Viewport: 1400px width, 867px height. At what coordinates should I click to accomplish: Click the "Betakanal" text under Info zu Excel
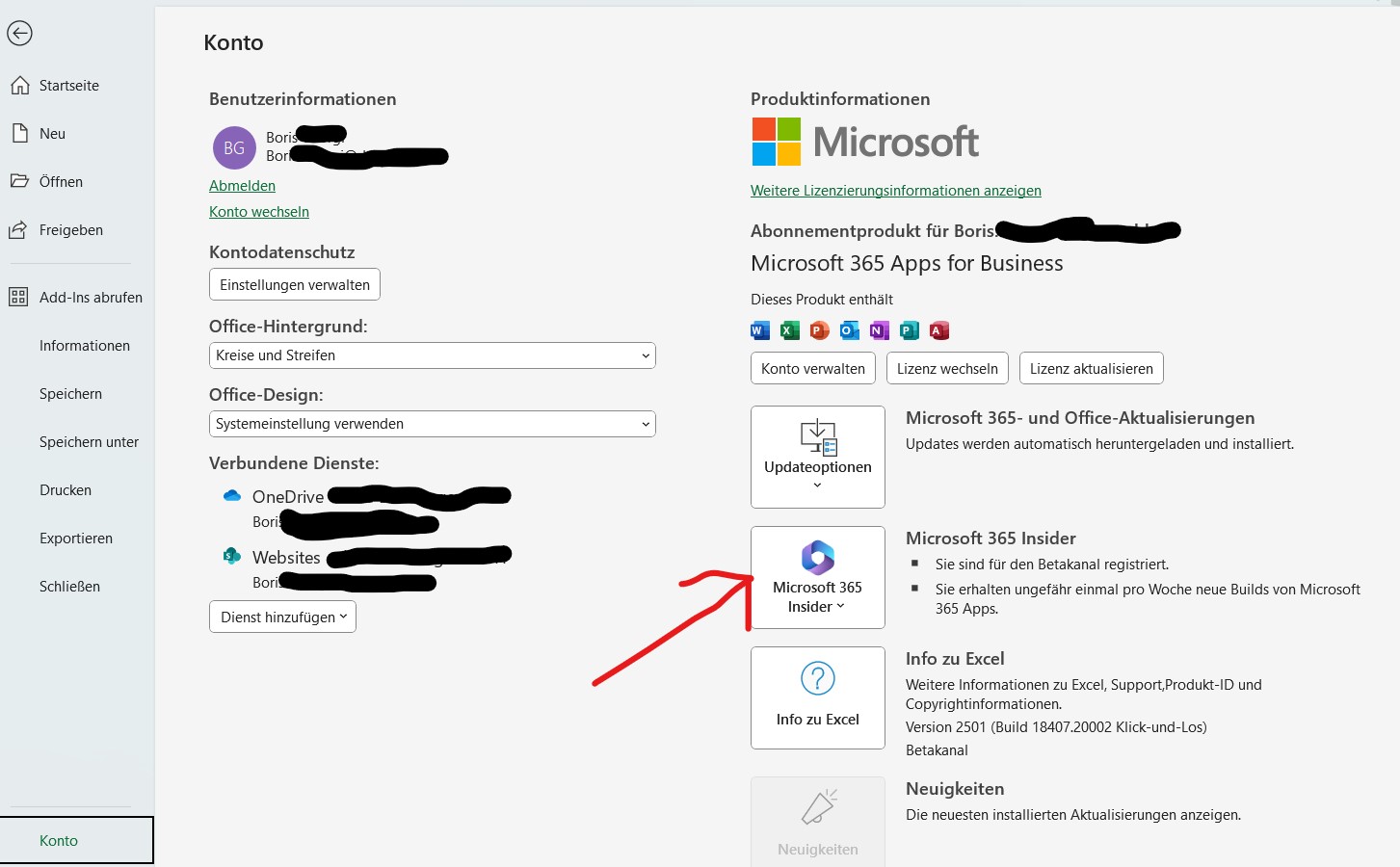[937, 750]
